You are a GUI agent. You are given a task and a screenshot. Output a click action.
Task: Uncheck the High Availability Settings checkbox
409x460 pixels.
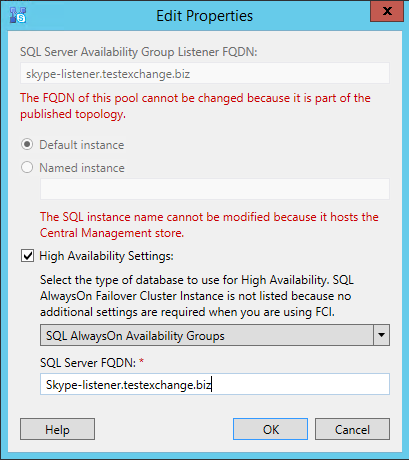tap(27, 256)
